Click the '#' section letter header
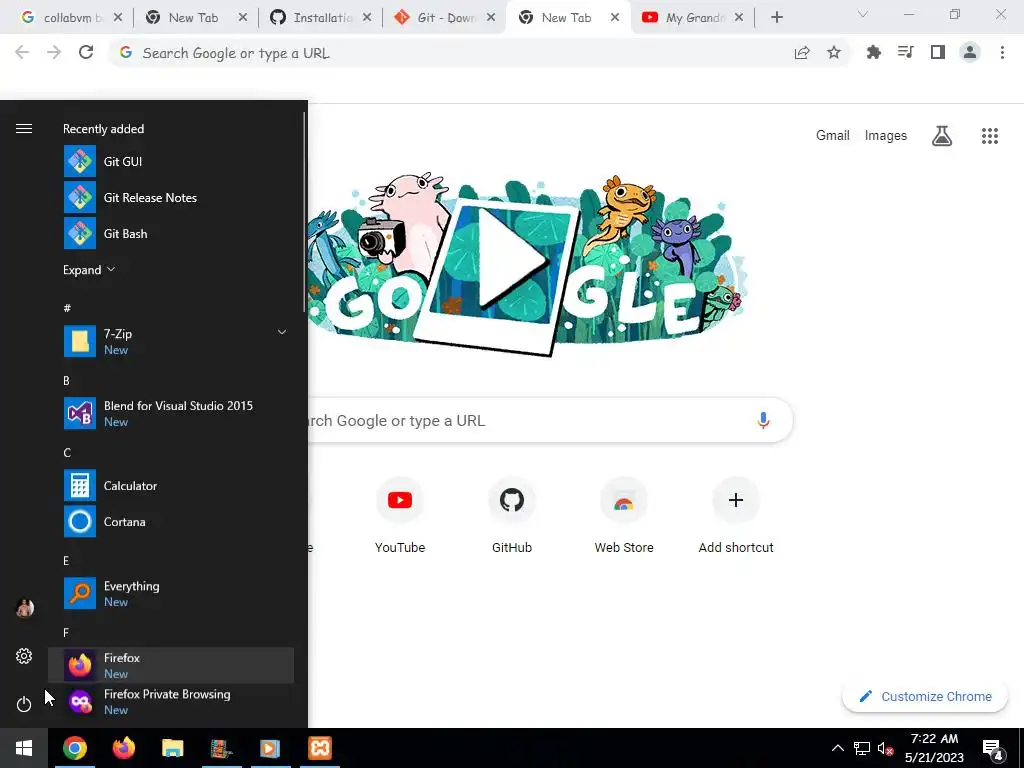 pos(67,308)
